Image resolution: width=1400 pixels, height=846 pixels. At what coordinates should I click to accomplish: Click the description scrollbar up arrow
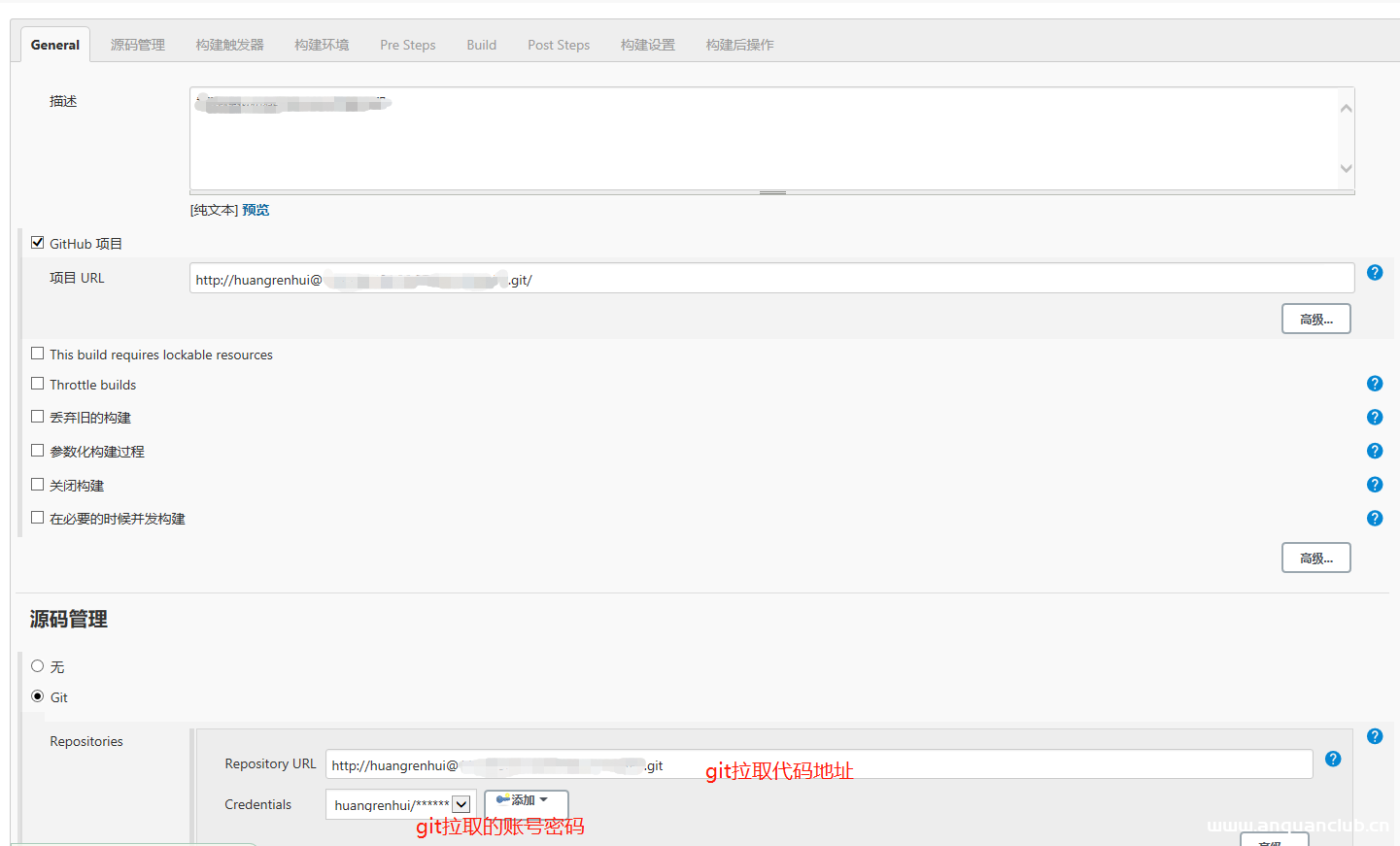pyautogui.click(x=1347, y=108)
